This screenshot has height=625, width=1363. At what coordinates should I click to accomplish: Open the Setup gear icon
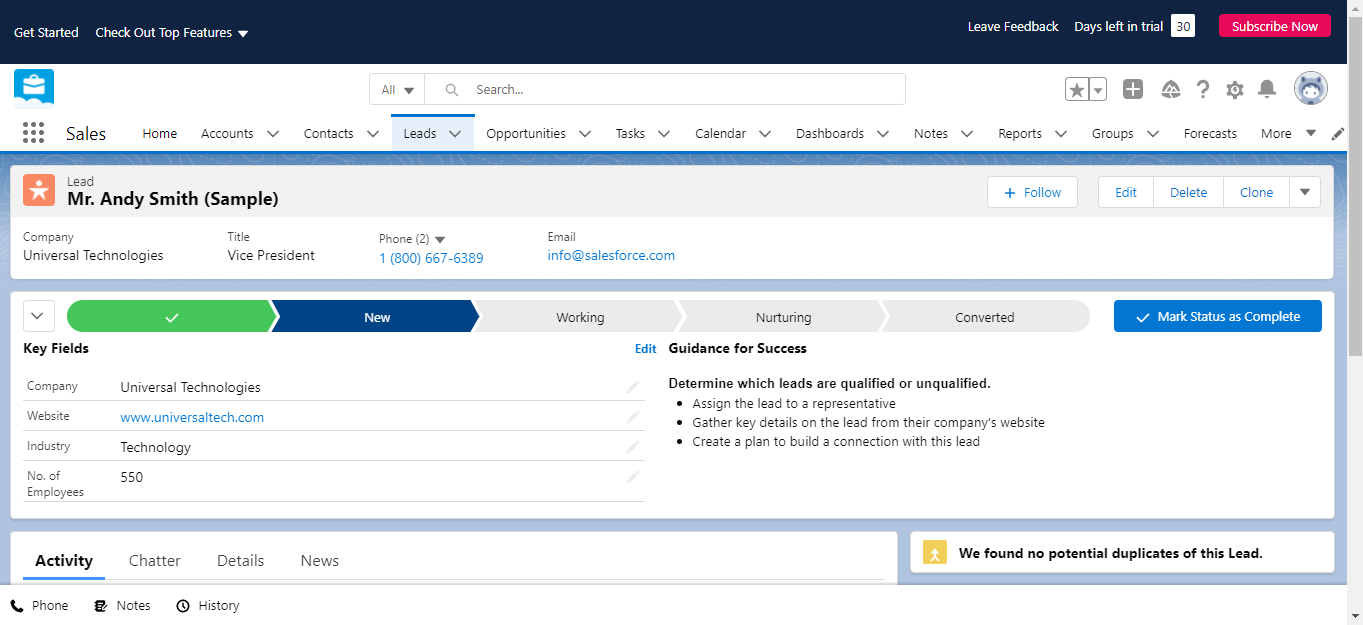click(1235, 90)
